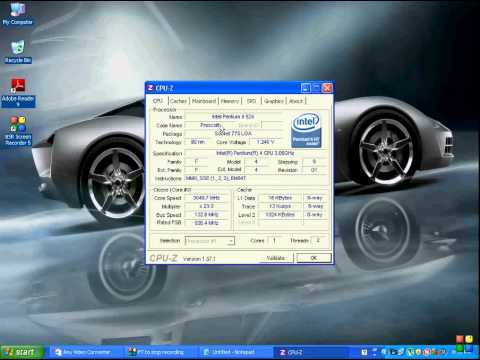Click the recording hotkey taskbar button

(x=159, y=352)
